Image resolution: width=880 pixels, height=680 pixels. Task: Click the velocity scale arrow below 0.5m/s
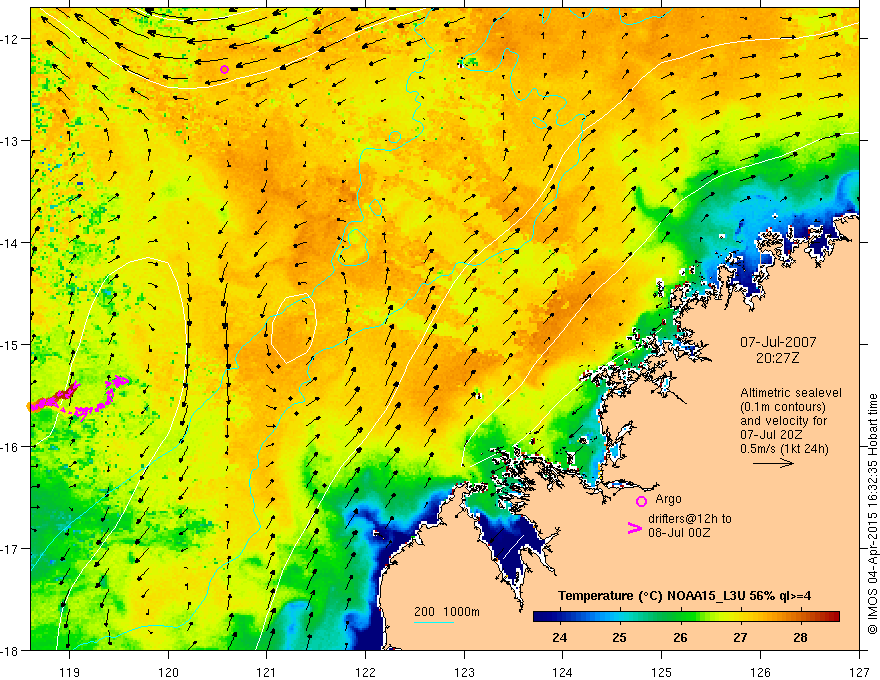click(773, 463)
